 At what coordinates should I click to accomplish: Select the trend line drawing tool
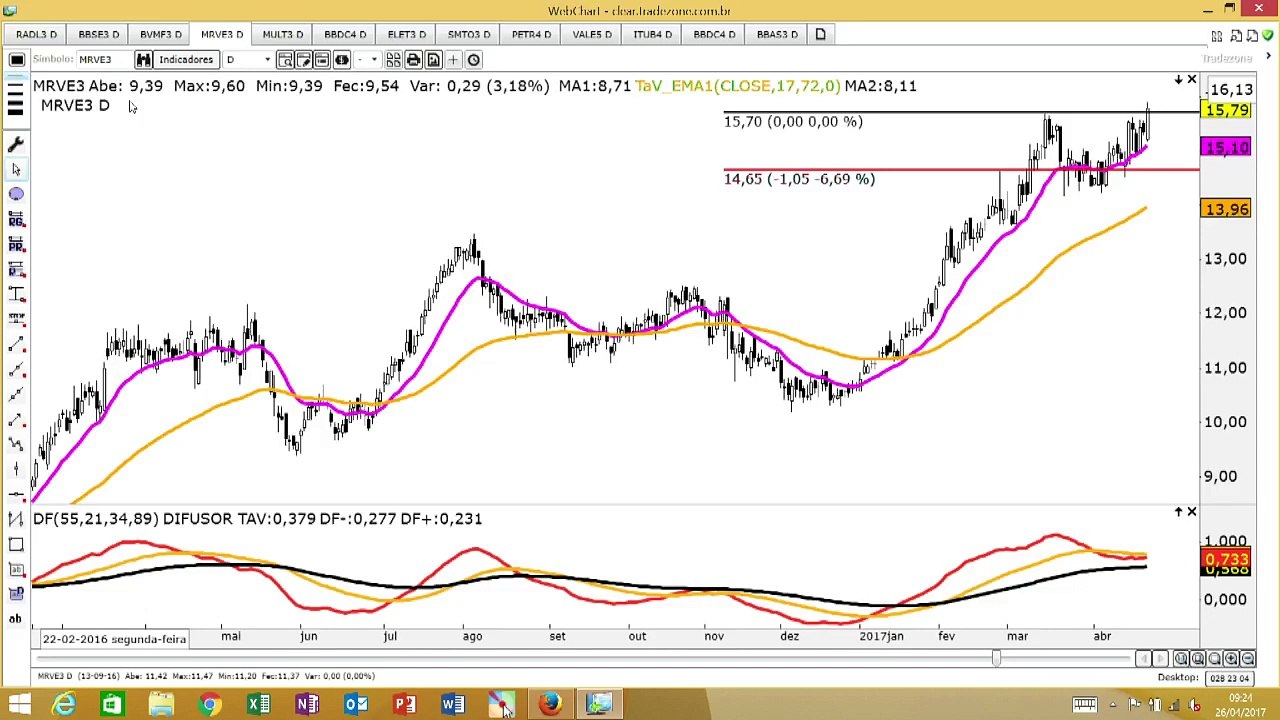point(16,344)
